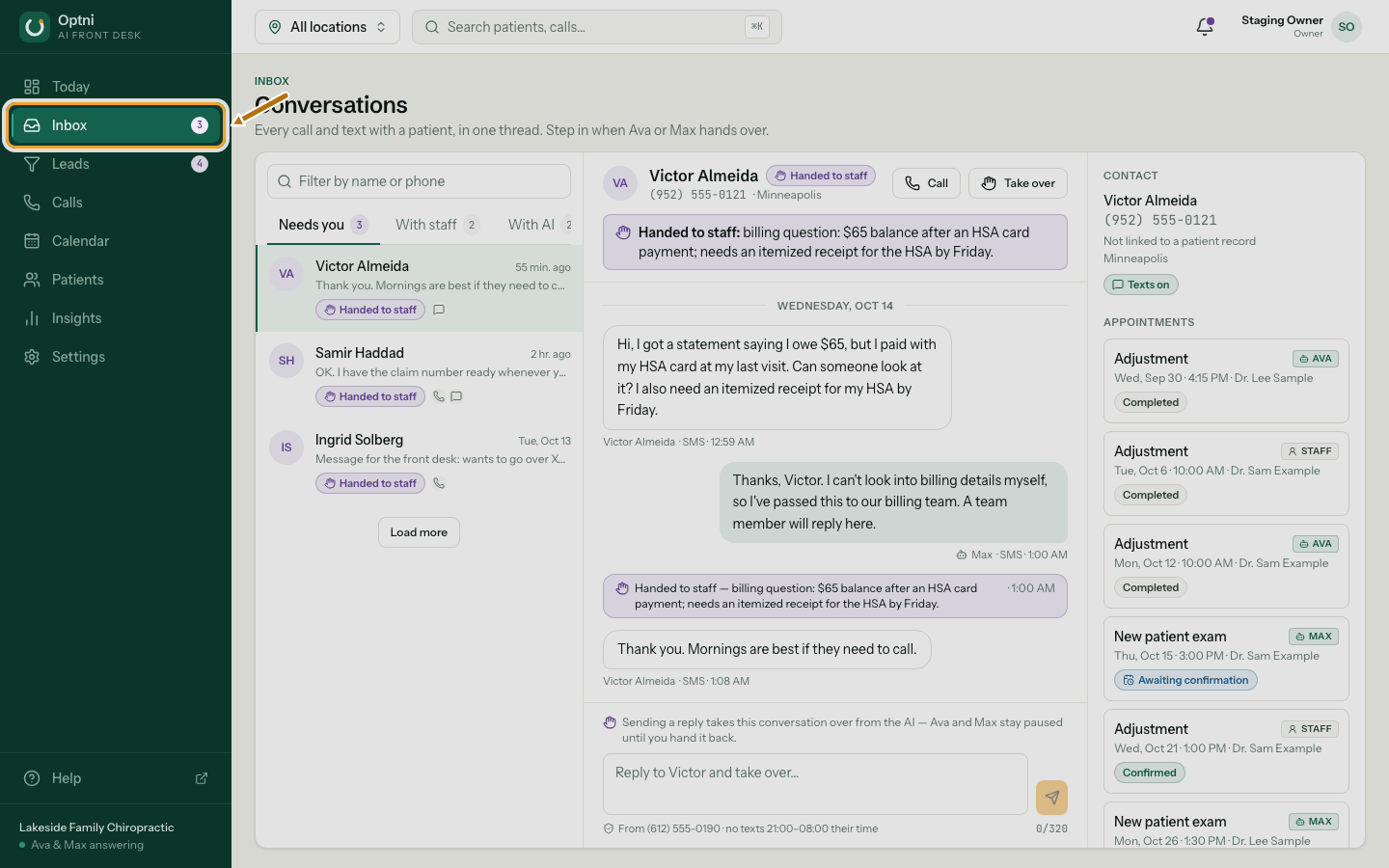1389x868 pixels.
Task: Open the Awaiting confirmation new patient exam
Action: coord(1226,659)
